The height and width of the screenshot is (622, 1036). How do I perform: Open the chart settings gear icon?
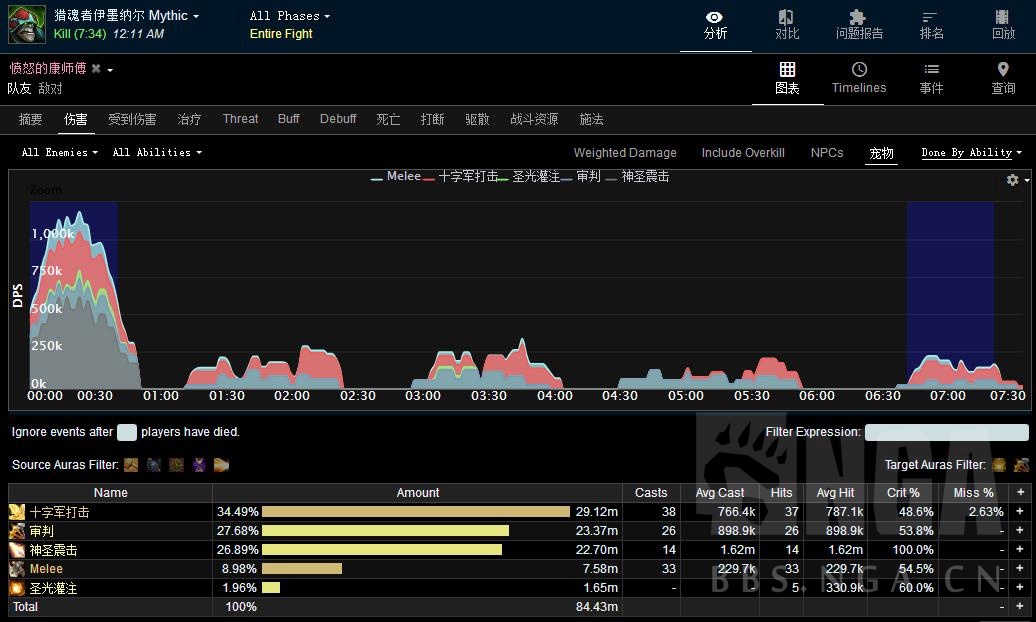1012,180
